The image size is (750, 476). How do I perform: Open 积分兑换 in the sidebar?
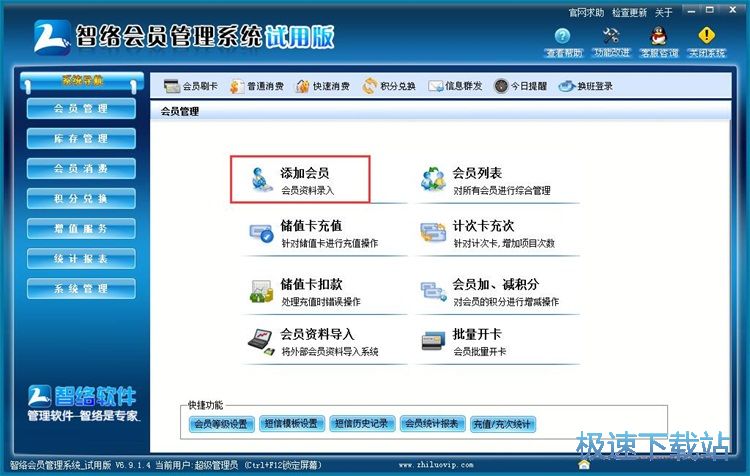tap(81, 199)
